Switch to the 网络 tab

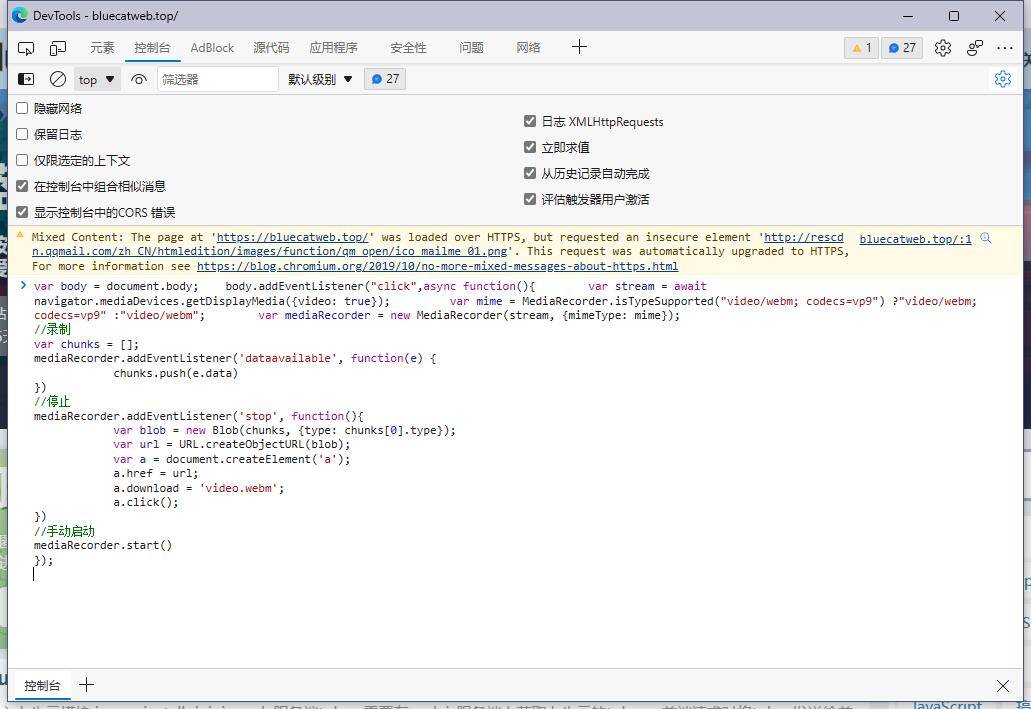click(528, 48)
